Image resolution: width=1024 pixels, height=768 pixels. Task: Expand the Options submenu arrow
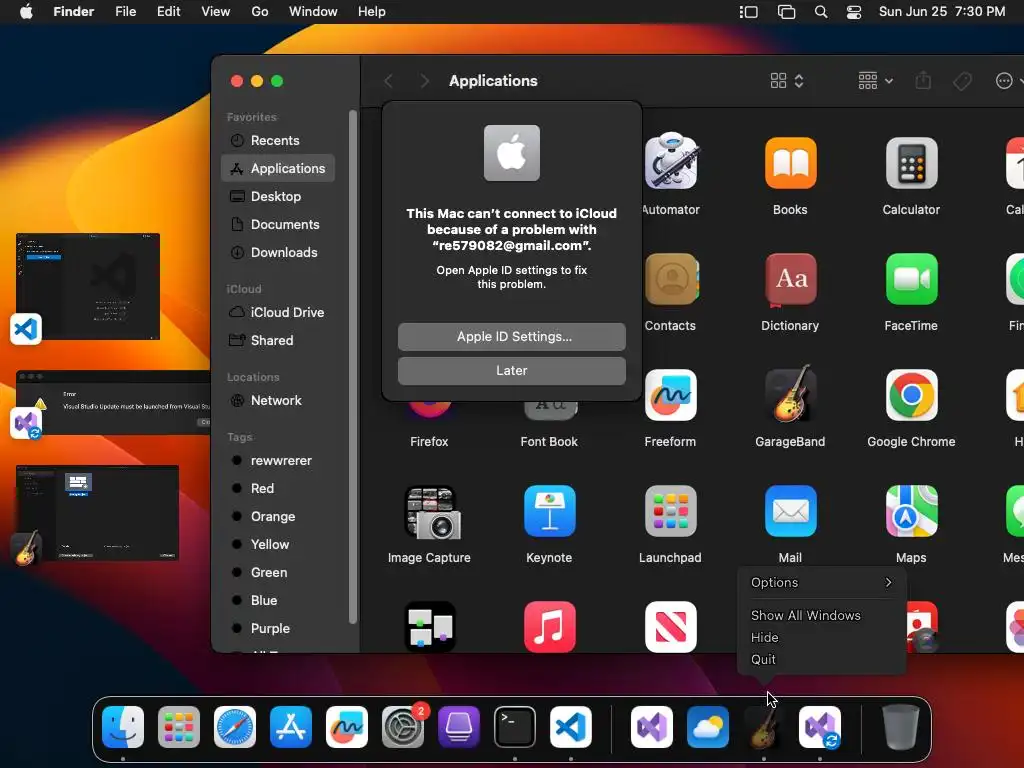[888, 583]
